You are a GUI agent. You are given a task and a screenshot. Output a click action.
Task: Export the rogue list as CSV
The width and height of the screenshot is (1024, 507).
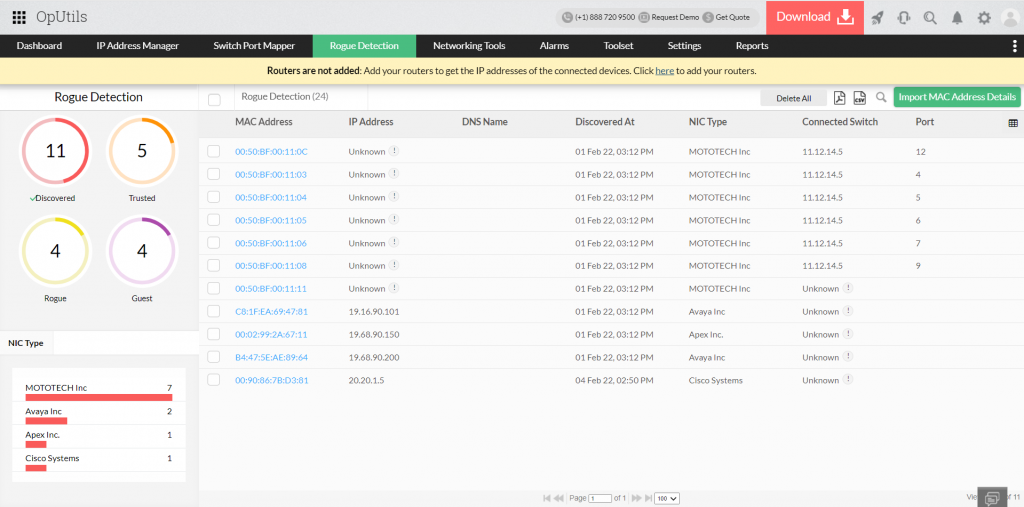pos(859,97)
